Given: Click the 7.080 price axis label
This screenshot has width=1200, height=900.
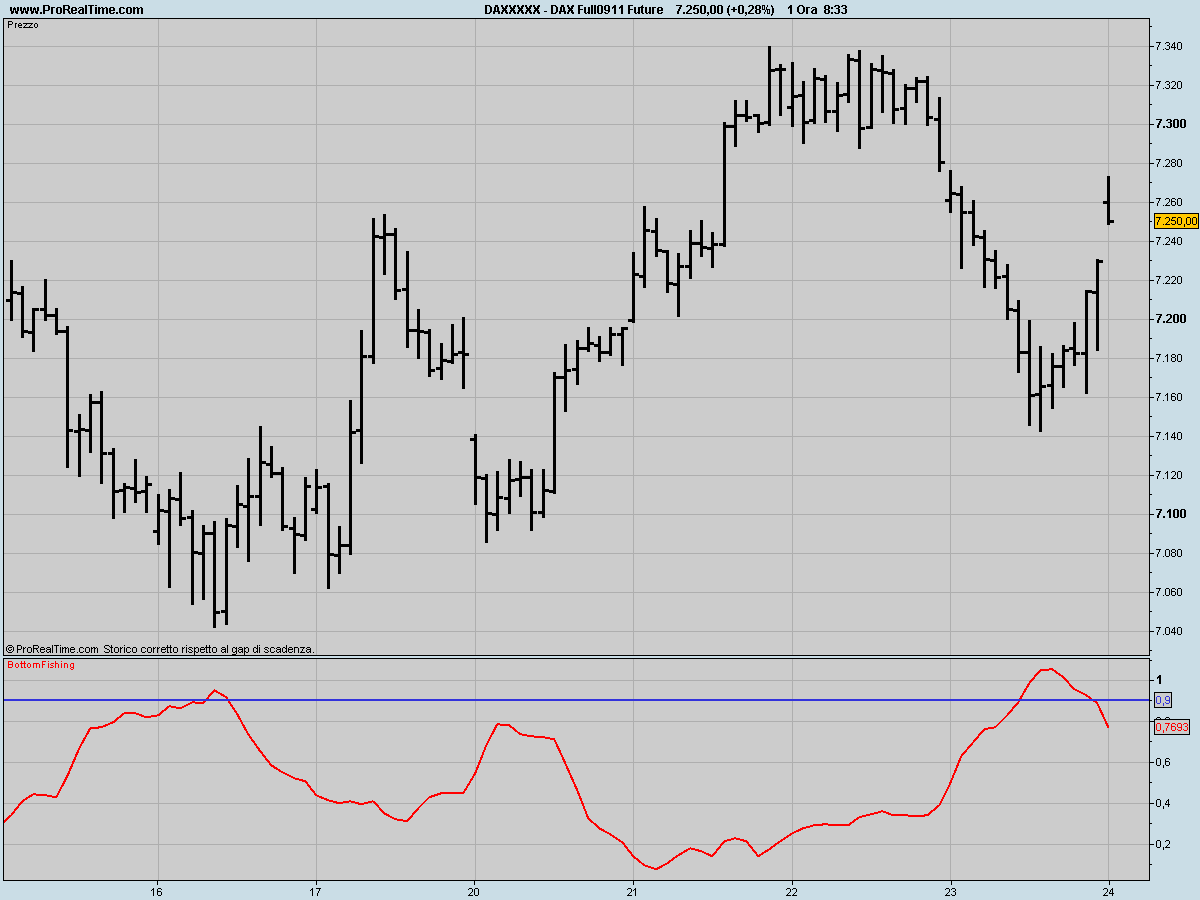Looking at the screenshot, I should click(x=1169, y=553).
